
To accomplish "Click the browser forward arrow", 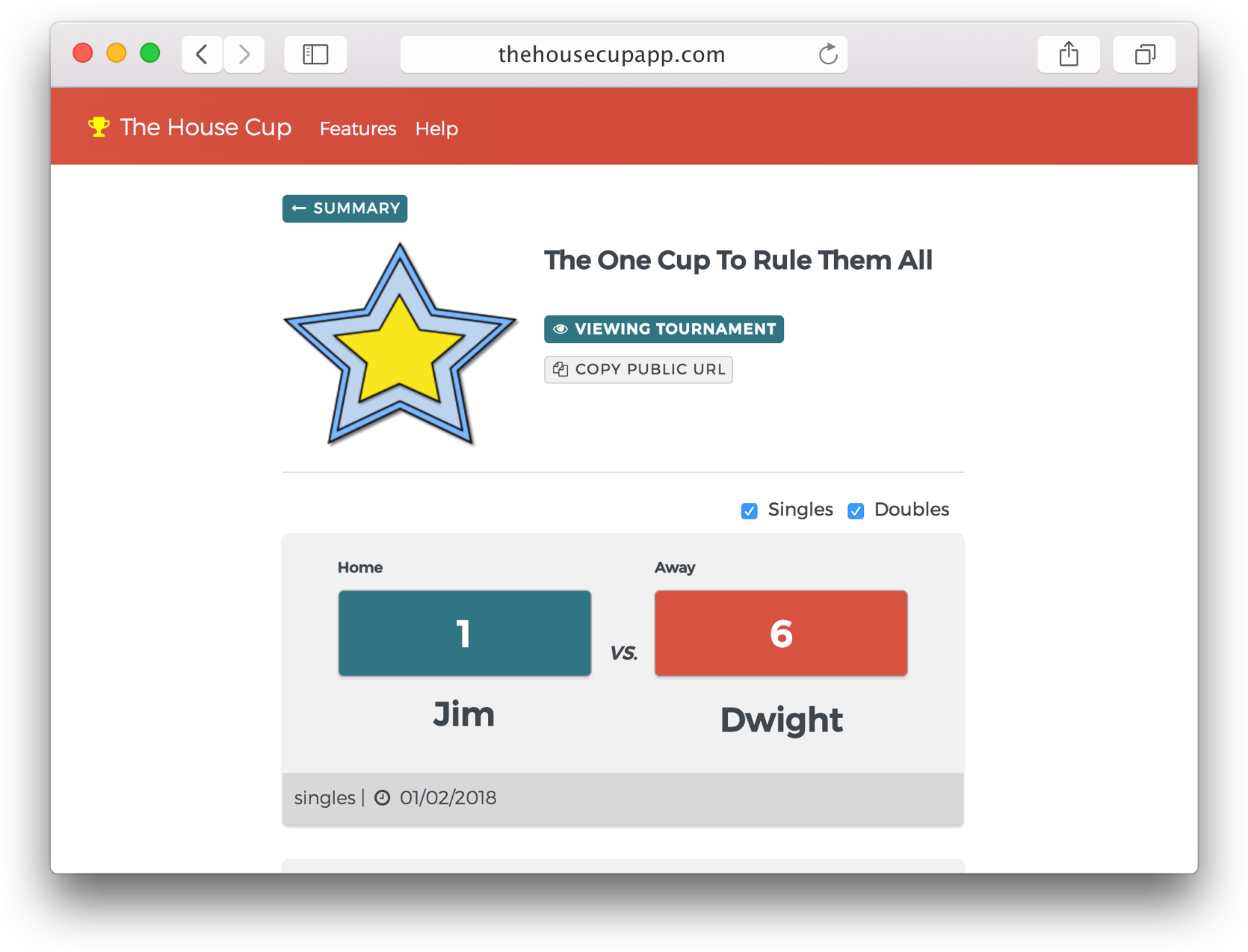I will point(244,55).
